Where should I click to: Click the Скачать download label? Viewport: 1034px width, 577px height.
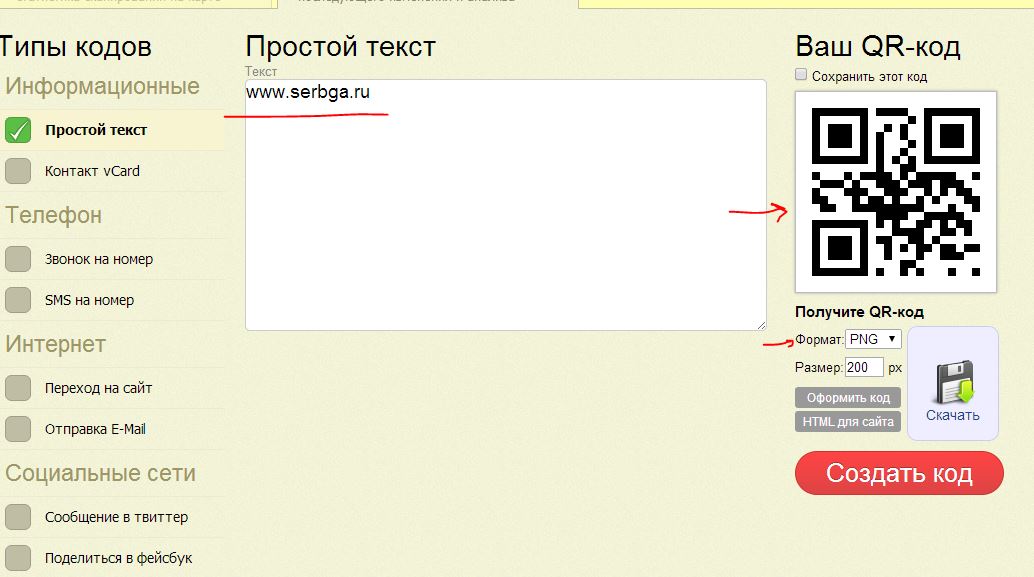pyautogui.click(x=952, y=415)
